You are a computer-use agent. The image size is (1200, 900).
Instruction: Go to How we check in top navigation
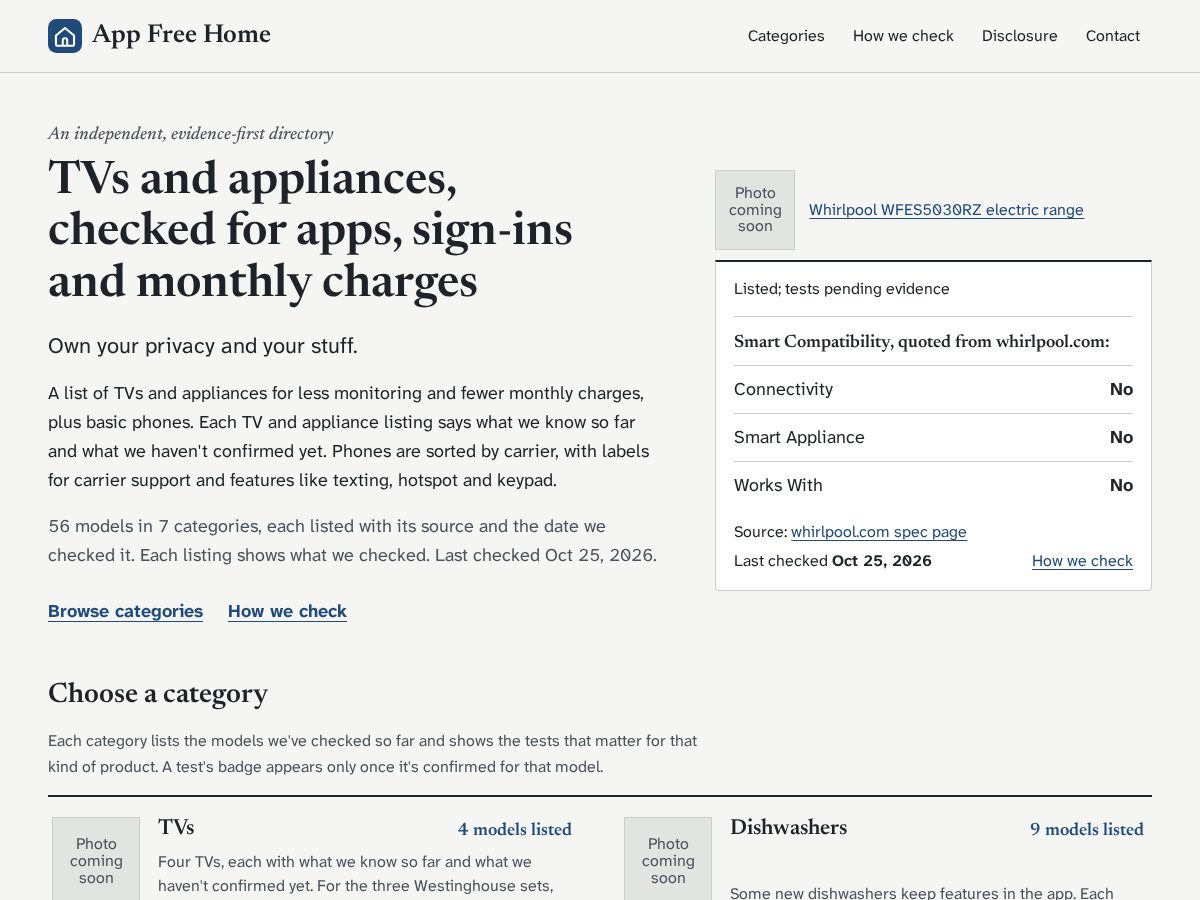(903, 36)
